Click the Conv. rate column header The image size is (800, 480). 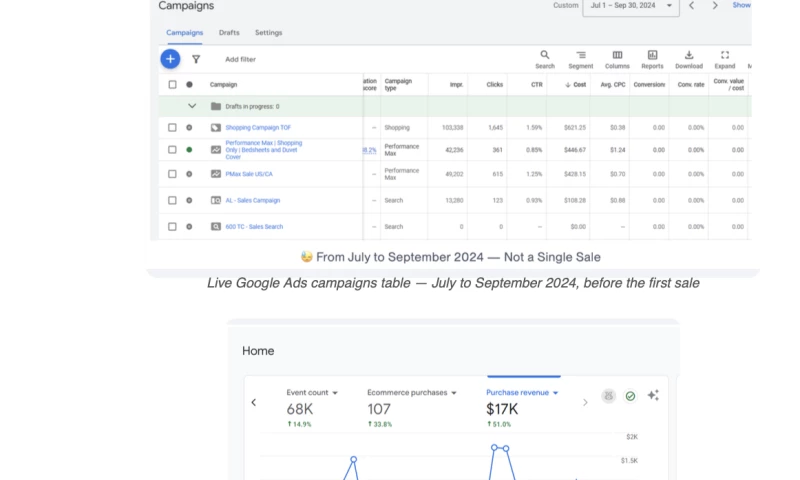coord(691,85)
